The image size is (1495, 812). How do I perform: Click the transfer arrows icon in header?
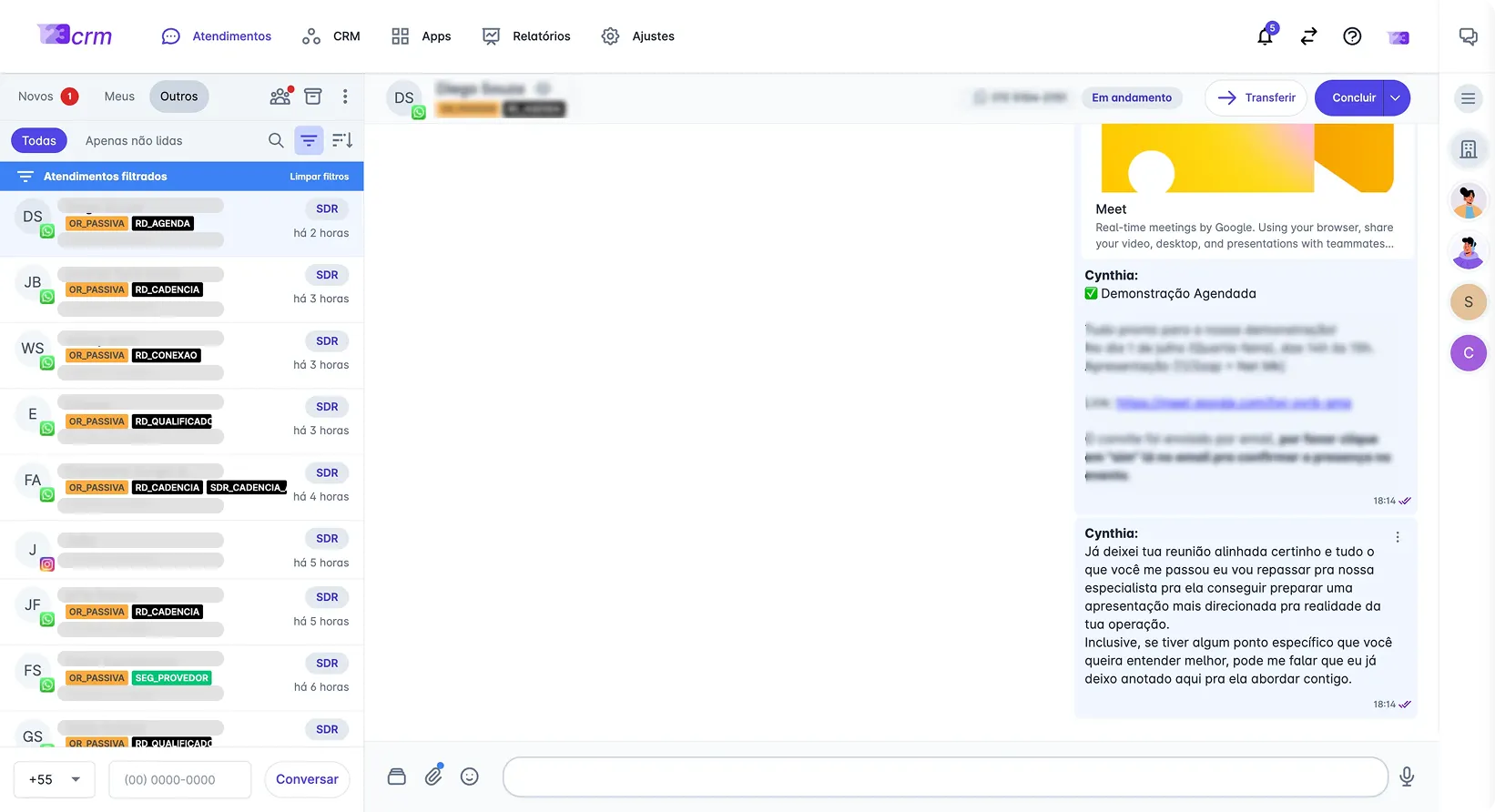click(1308, 36)
